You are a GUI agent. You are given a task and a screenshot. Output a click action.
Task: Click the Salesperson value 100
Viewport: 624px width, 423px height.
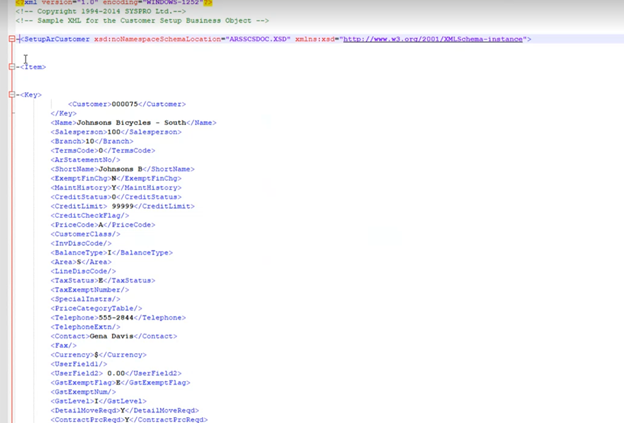coord(114,132)
